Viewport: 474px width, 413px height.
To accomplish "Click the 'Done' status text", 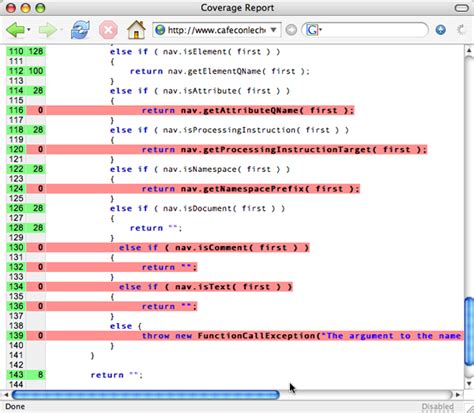I will click(x=15, y=406).
